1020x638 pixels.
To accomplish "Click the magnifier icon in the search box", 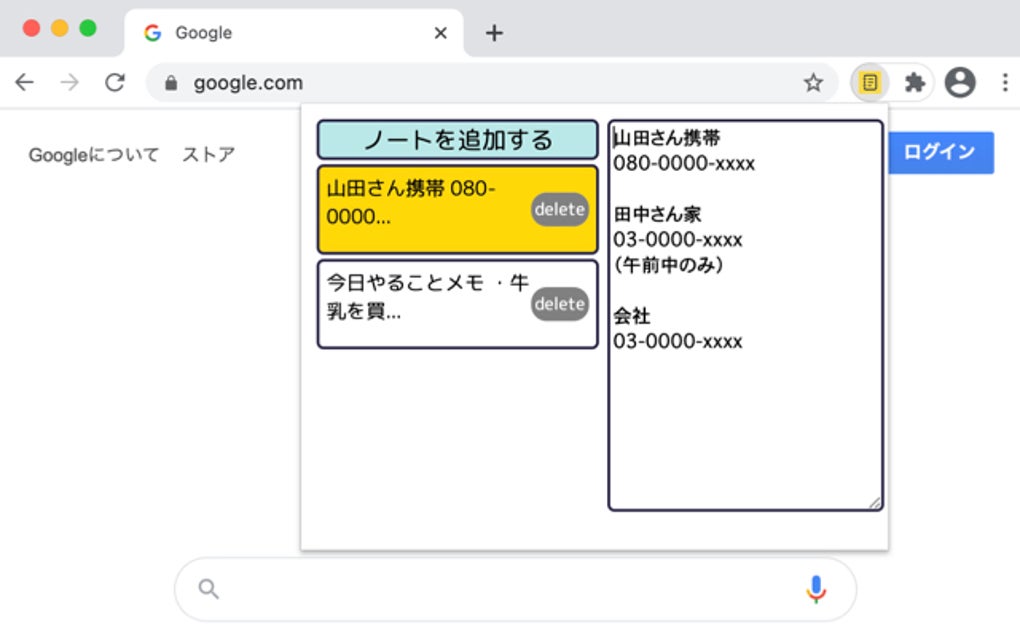I will 209,589.
